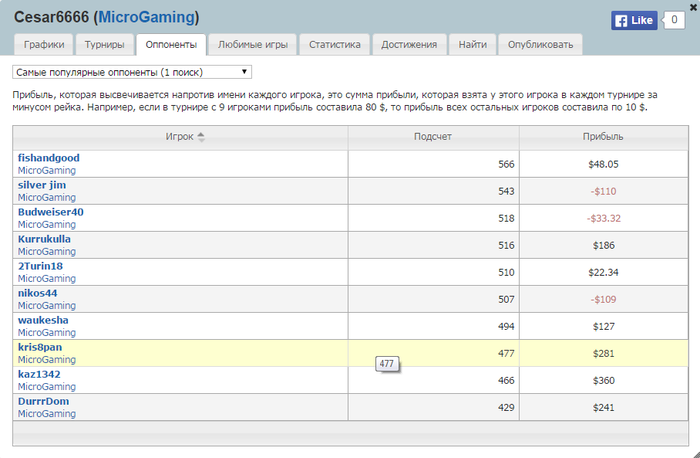Screen dimensions: 700x458
Task: Open the Самые популярные оппоненты dropdown
Action: click(x=132, y=72)
